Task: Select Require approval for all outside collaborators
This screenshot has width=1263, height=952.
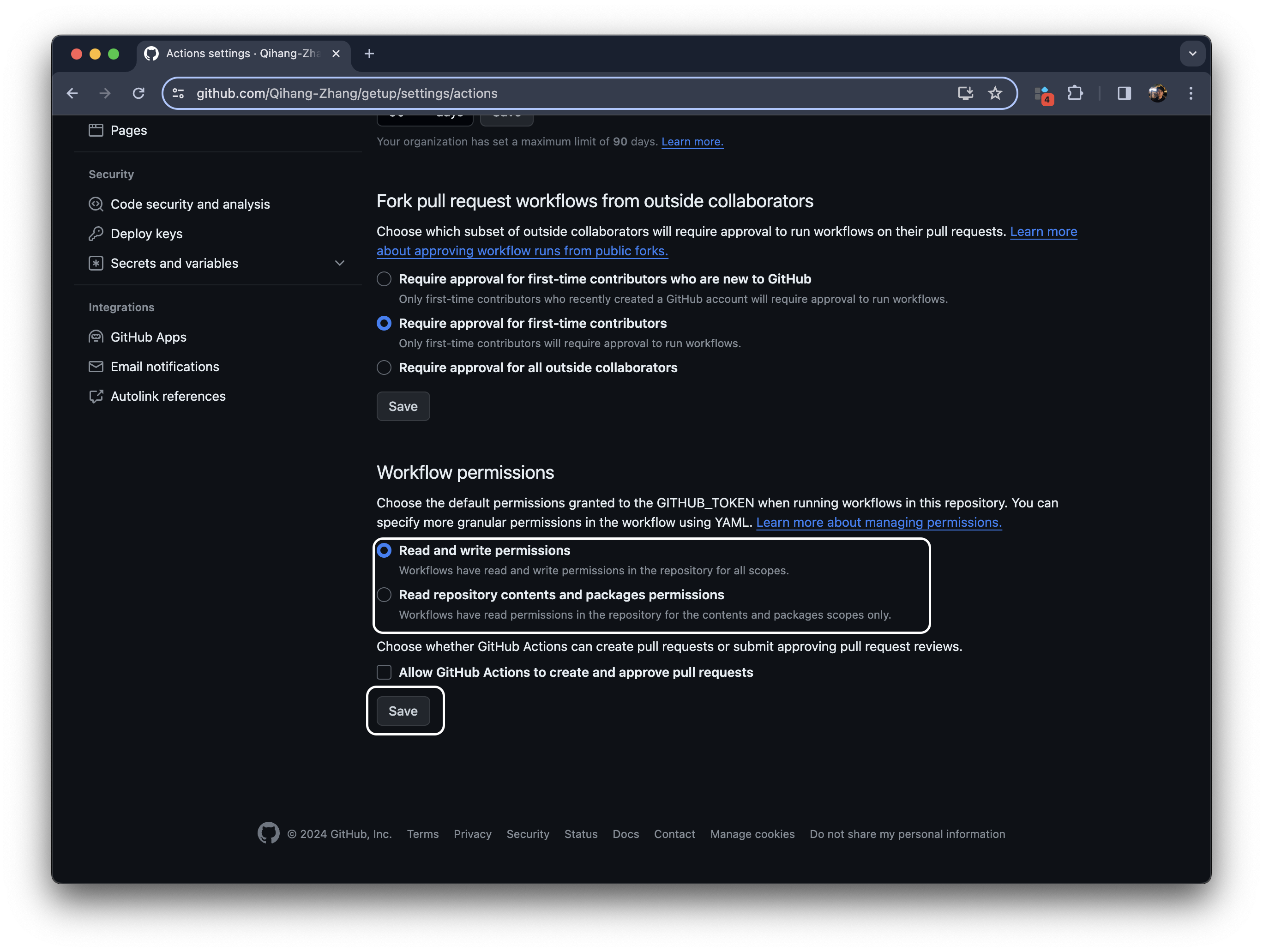Action: 384,368
